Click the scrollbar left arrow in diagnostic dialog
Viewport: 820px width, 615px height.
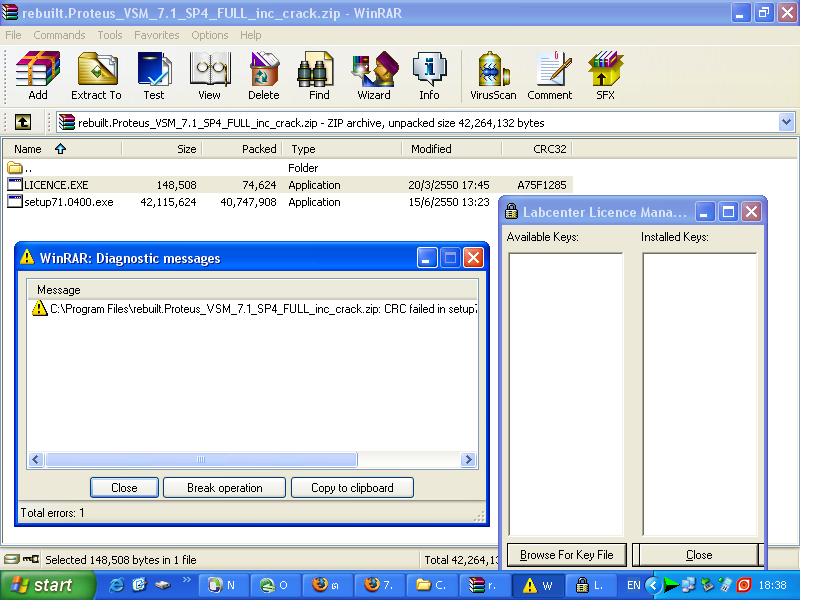36,460
